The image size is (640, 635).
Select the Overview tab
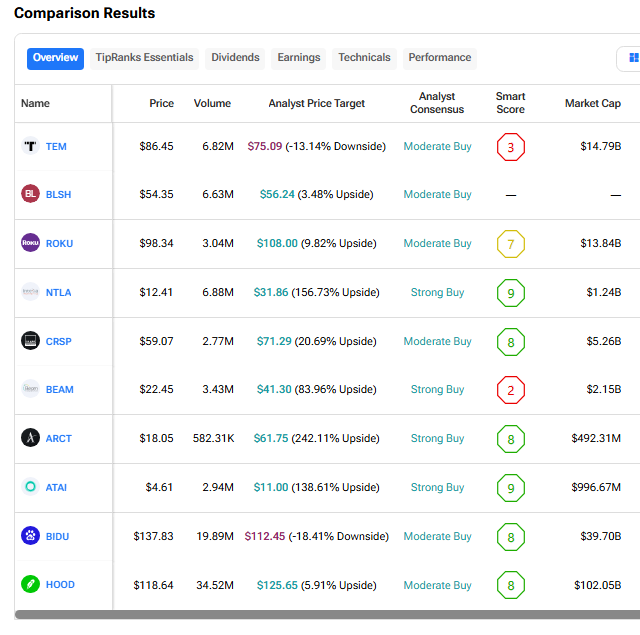click(x=55, y=58)
